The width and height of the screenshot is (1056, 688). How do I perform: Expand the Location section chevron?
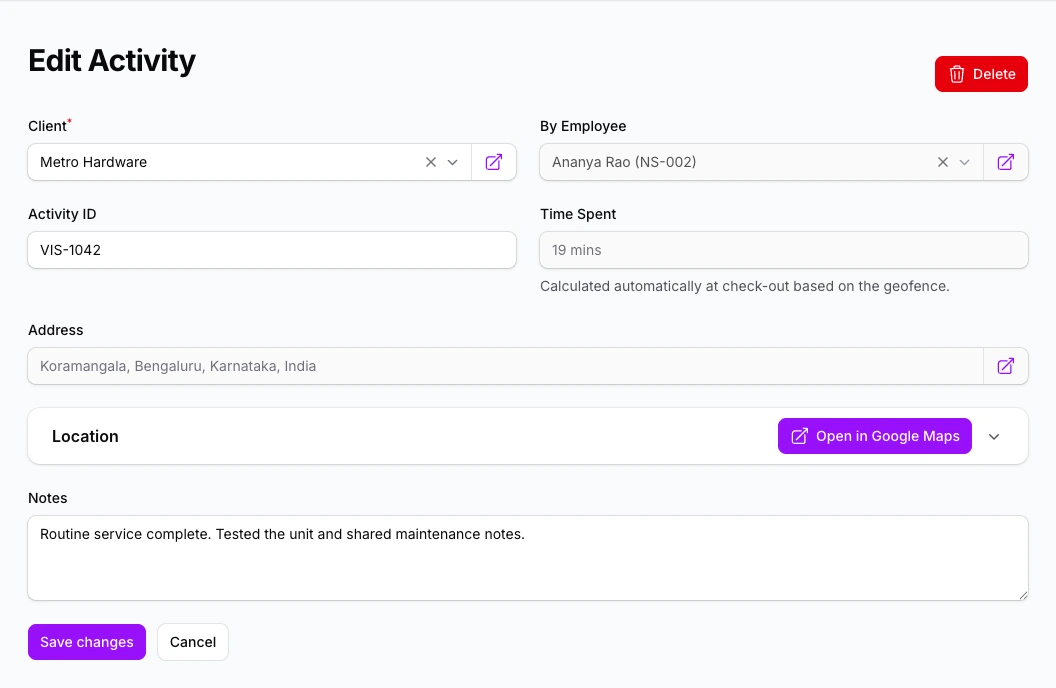[994, 436]
